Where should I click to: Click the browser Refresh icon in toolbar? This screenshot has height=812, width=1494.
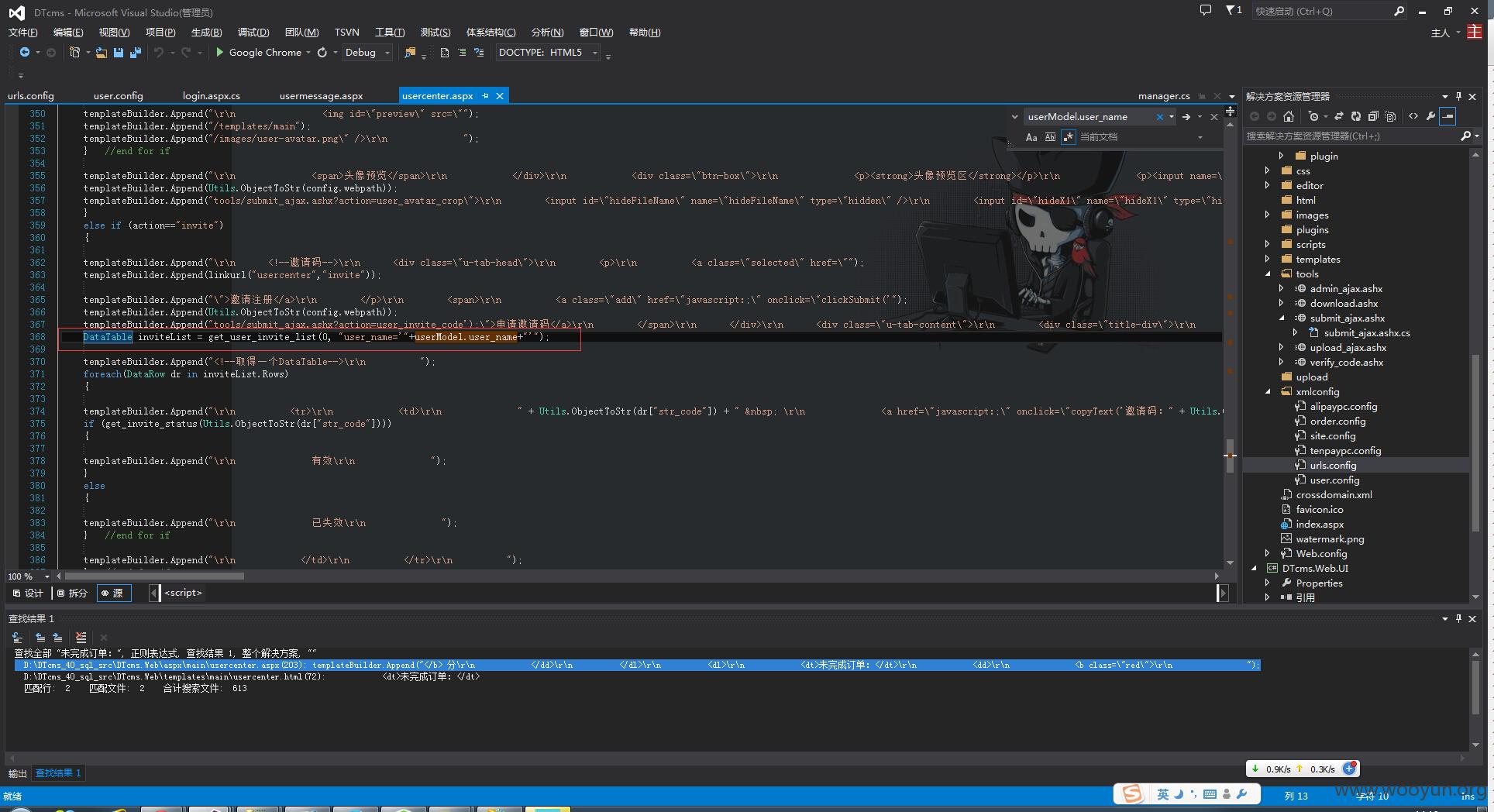click(x=322, y=53)
